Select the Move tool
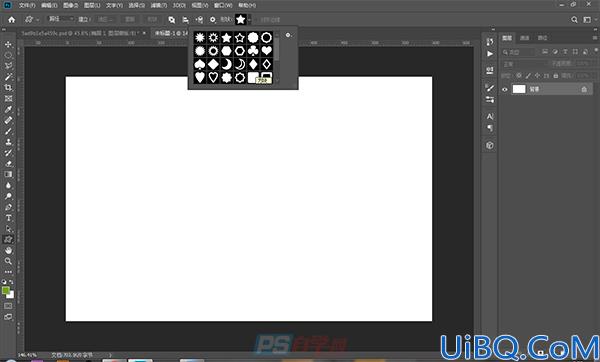 [8, 44]
